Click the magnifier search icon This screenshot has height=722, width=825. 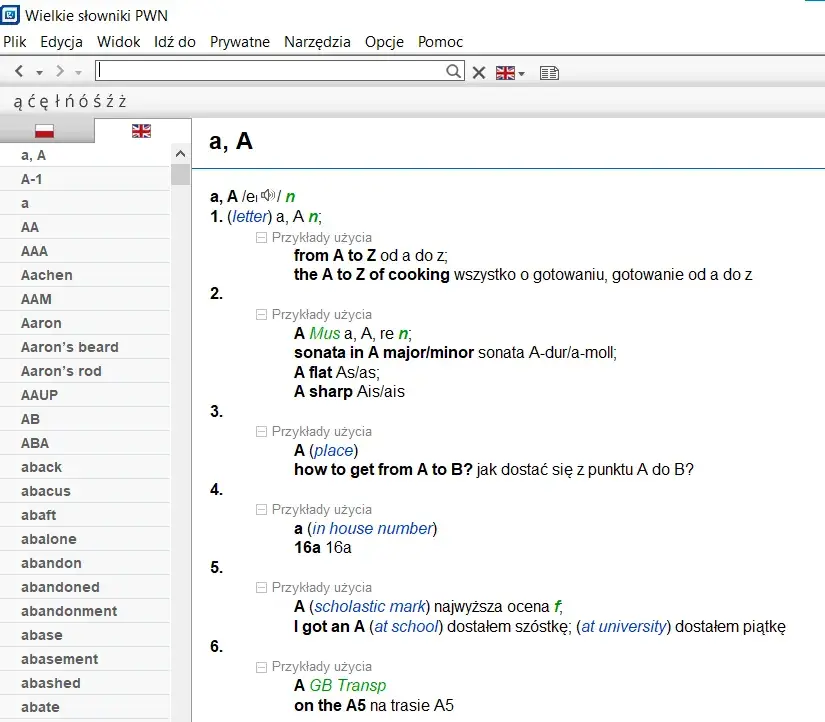coord(453,71)
